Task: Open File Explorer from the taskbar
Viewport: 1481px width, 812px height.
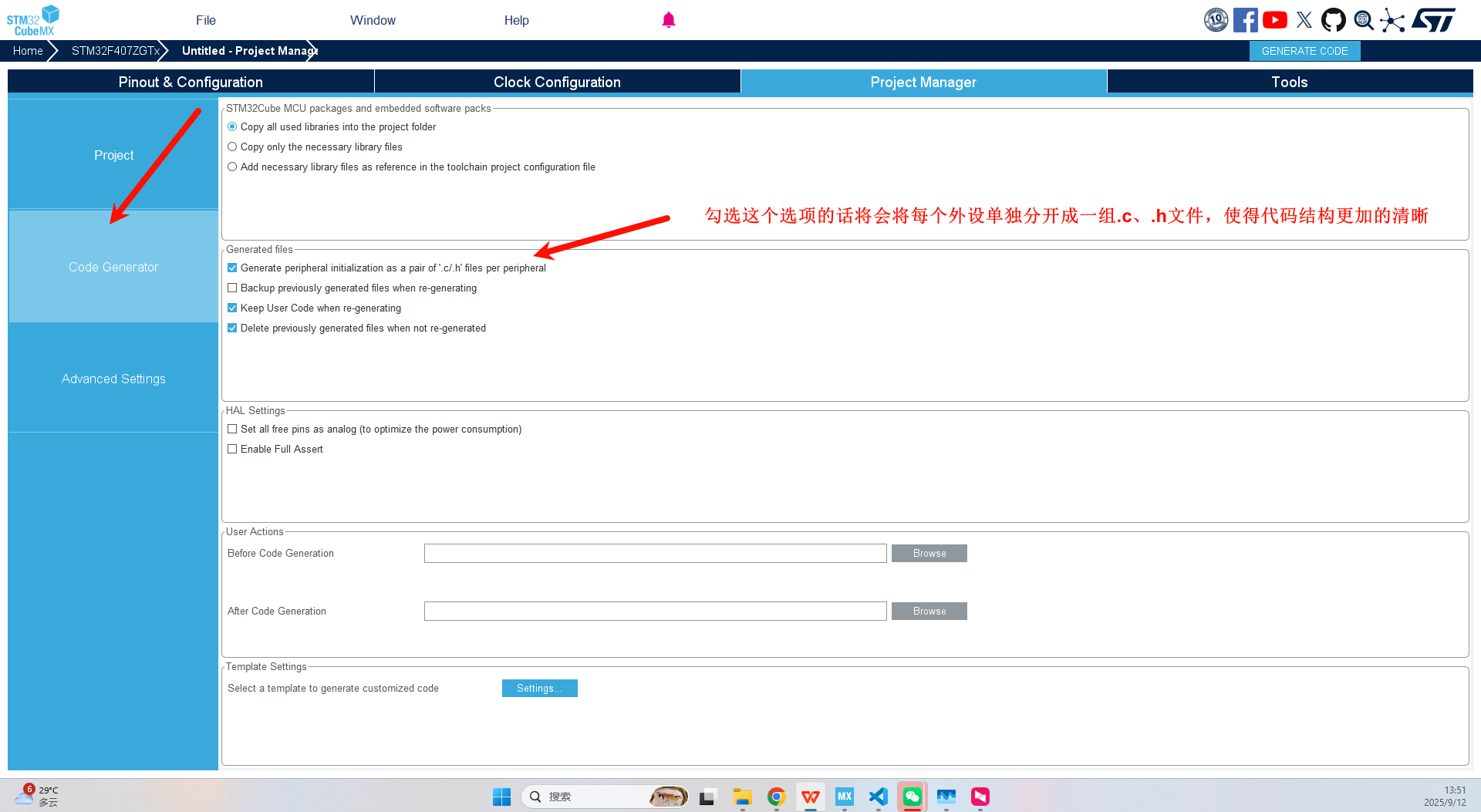Action: 743,797
